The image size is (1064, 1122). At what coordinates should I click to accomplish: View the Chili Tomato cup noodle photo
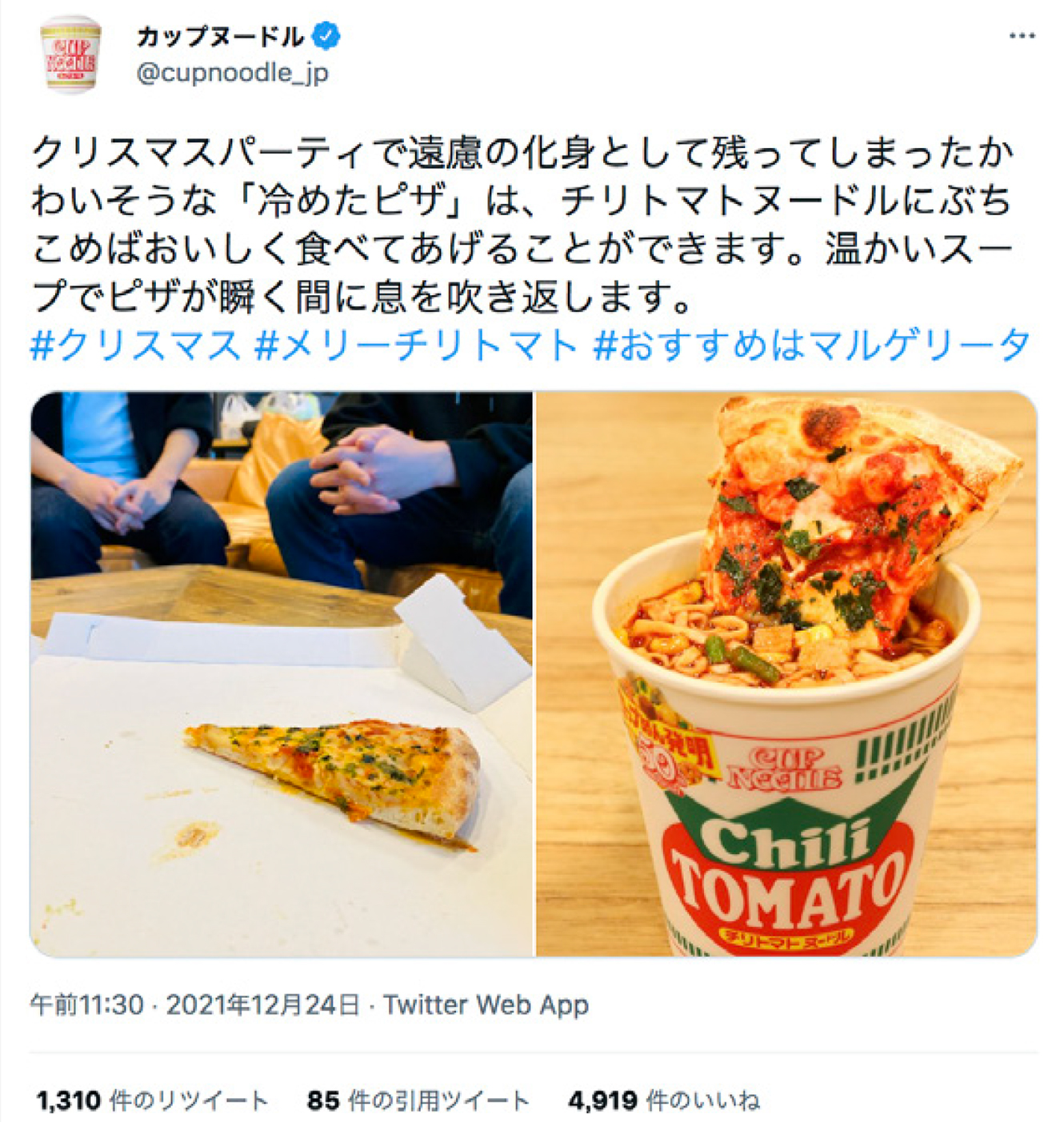click(x=786, y=673)
